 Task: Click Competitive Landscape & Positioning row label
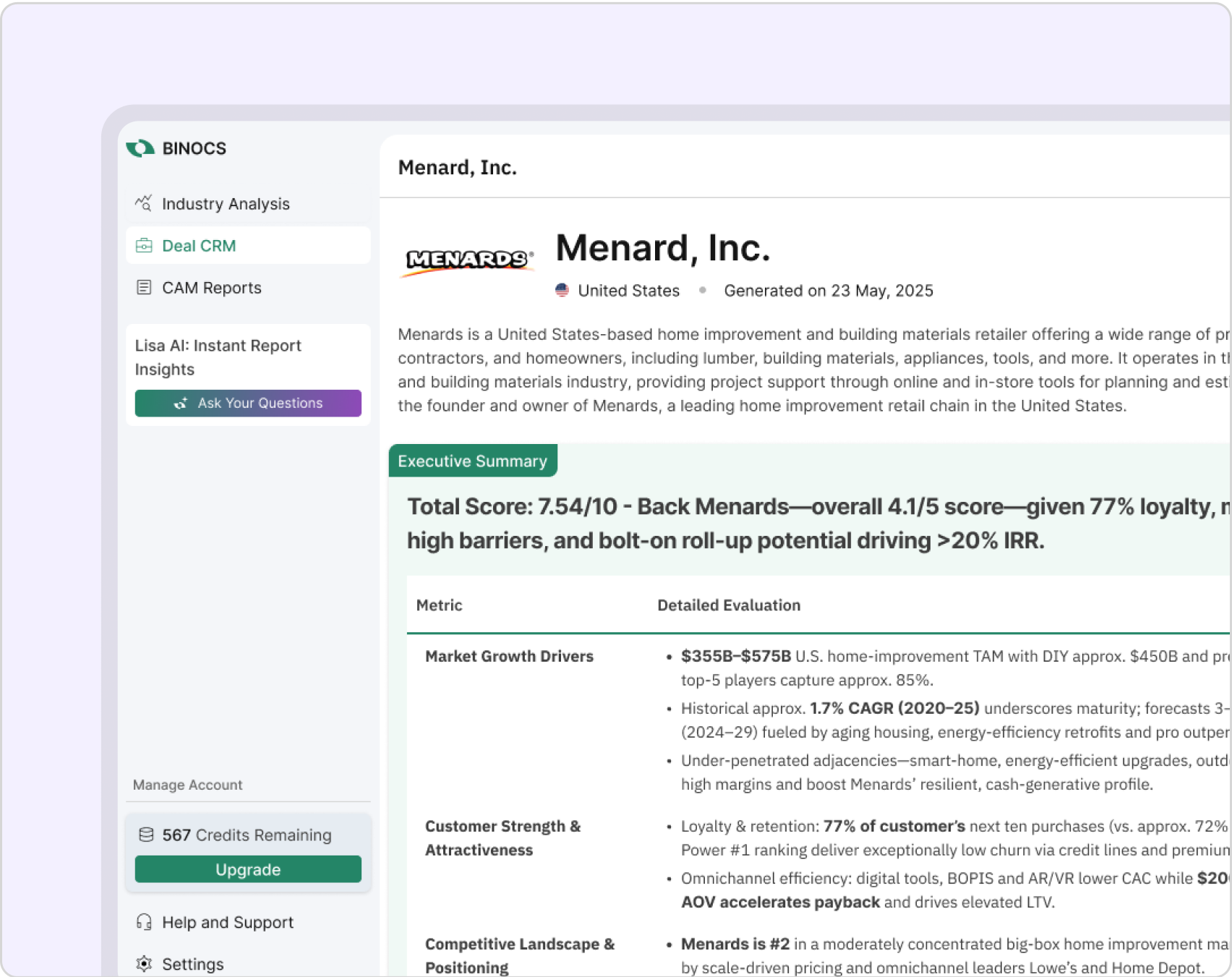click(520, 956)
